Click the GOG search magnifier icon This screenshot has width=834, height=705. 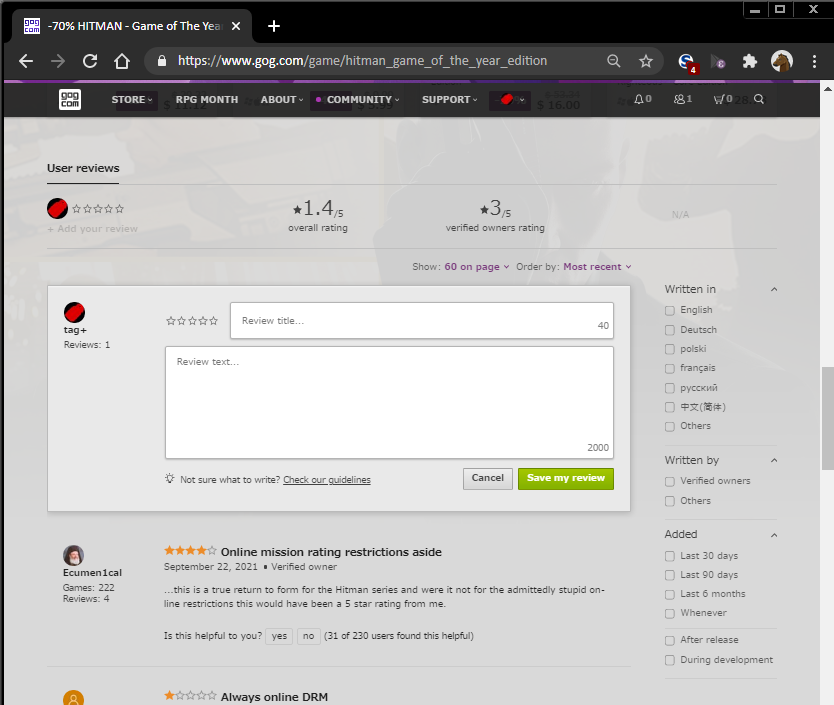click(759, 99)
